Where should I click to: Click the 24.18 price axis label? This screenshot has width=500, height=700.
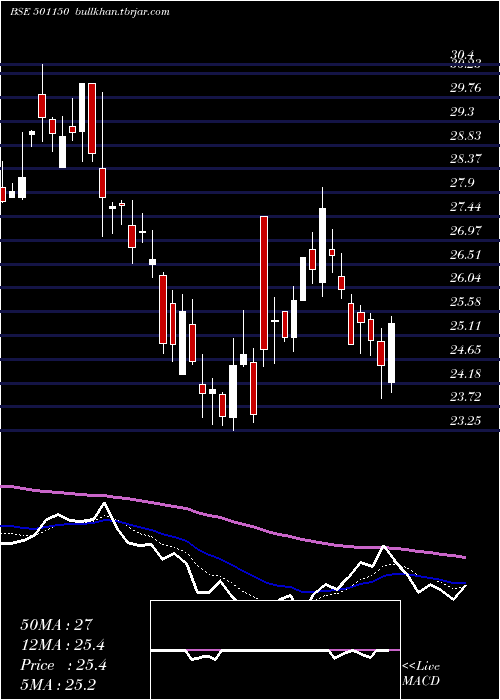tap(466, 374)
